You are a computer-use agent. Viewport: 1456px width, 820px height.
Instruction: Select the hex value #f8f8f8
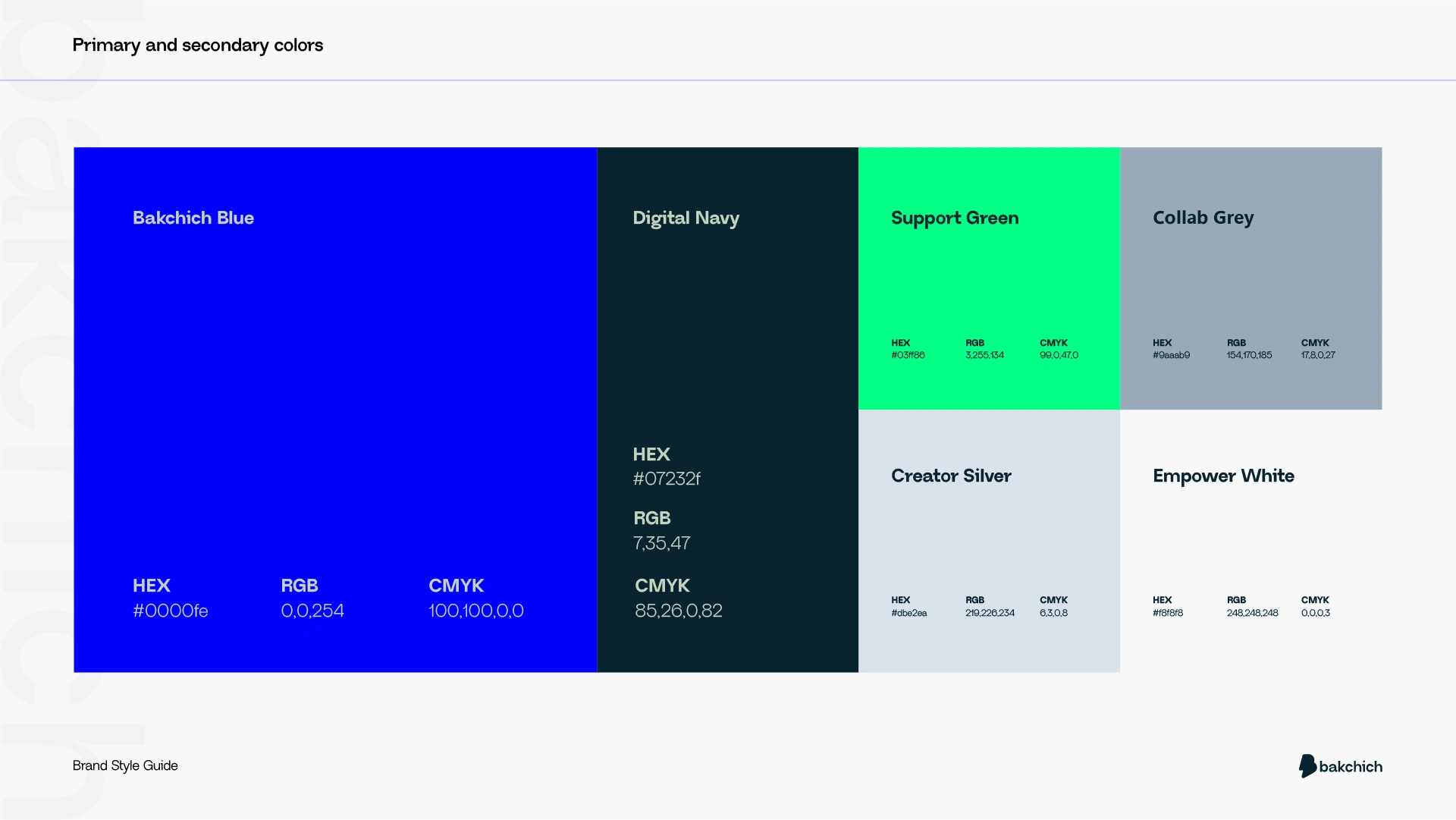click(x=1168, y=613)
